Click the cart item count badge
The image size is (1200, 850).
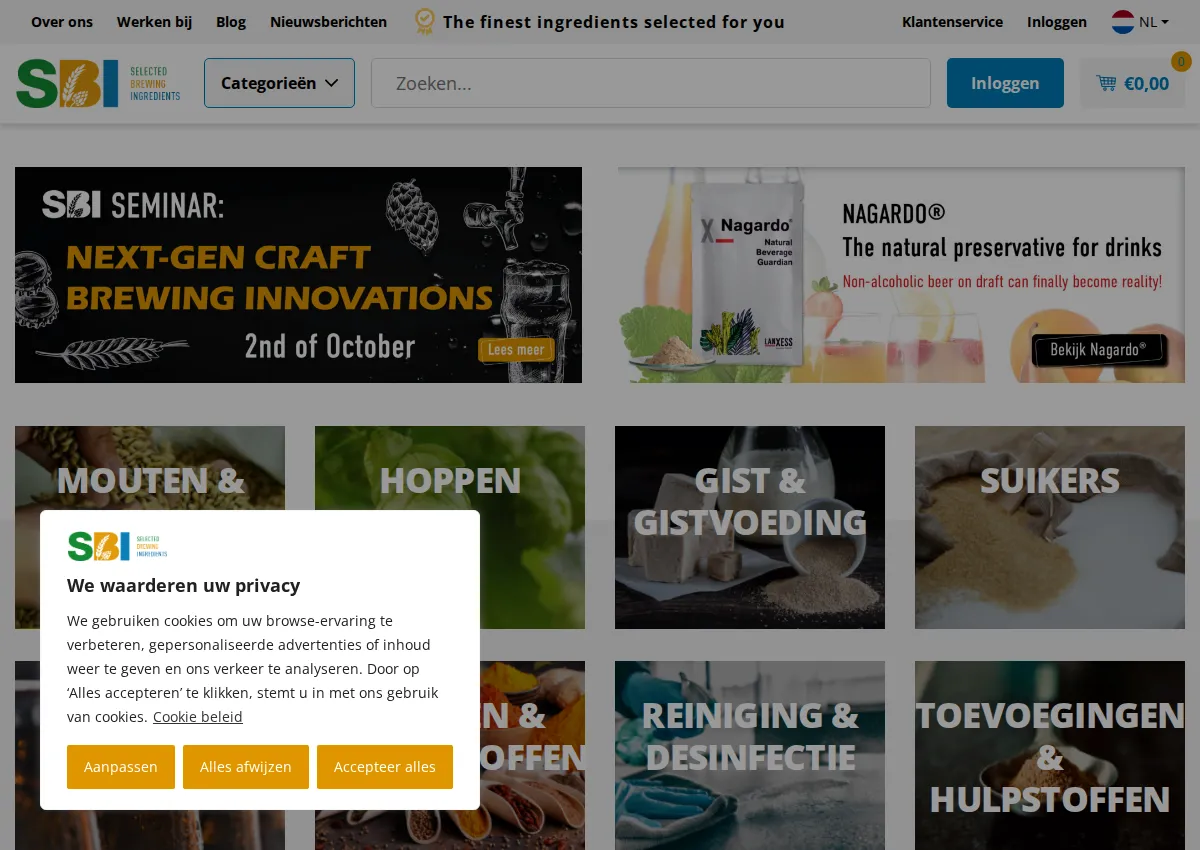pos(1181,62)
